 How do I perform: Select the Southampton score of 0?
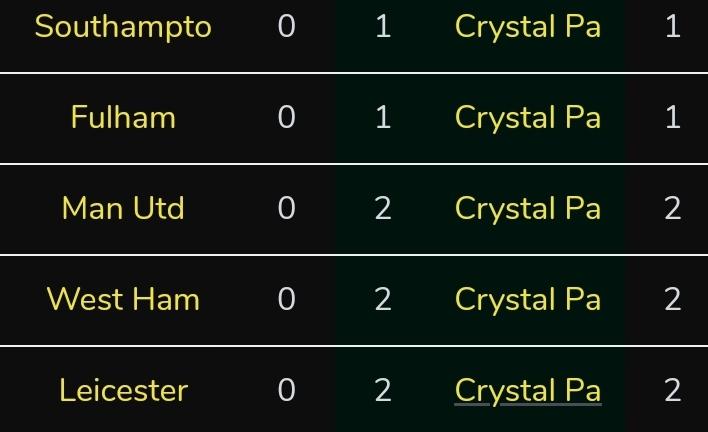pos(286,26)
